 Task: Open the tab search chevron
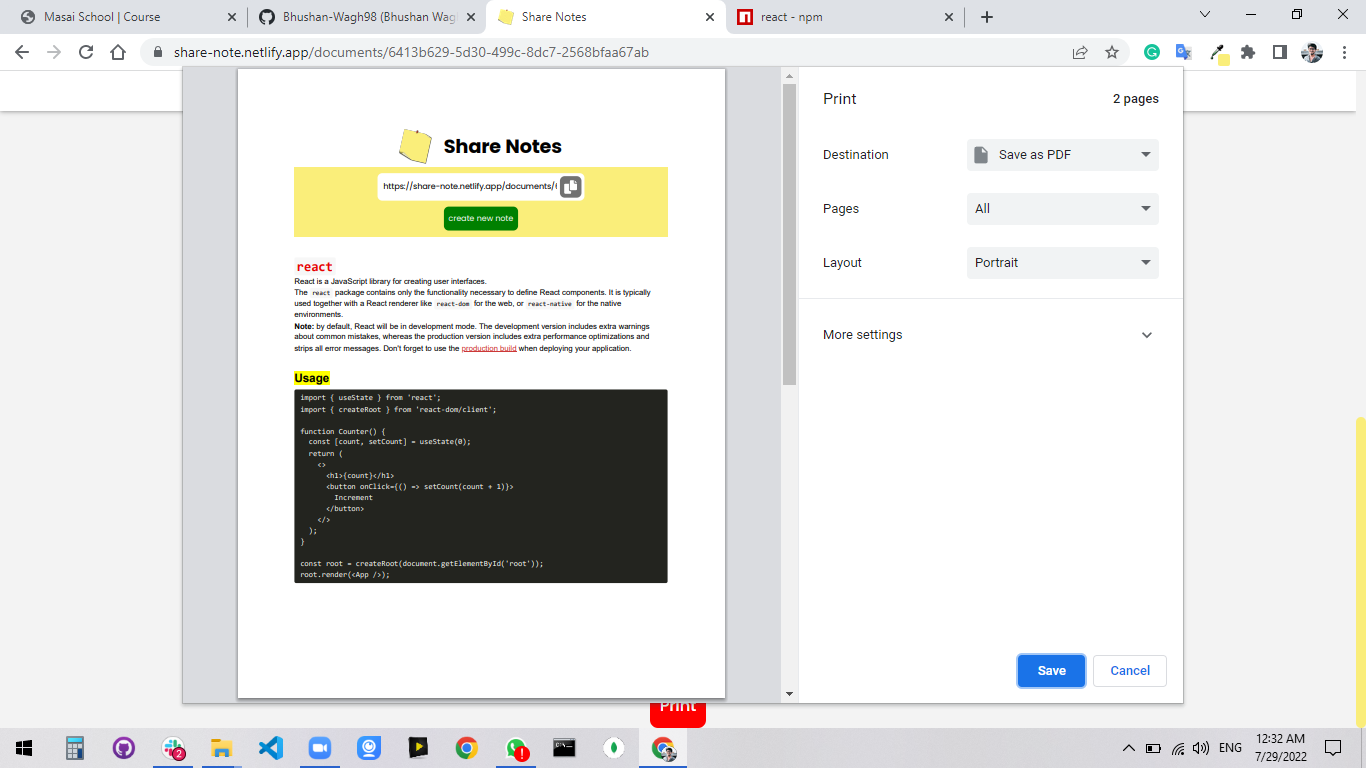coord(1204,14)
